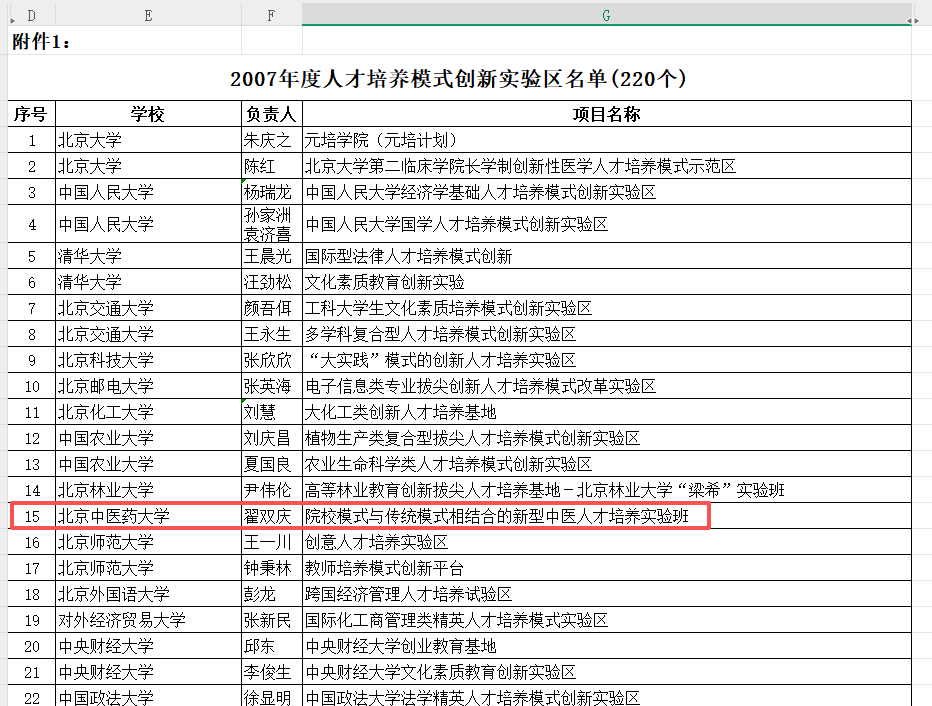The width and height of the screenshot is (932, 706).
Task: Select column E header
Action: coord(148,14)
